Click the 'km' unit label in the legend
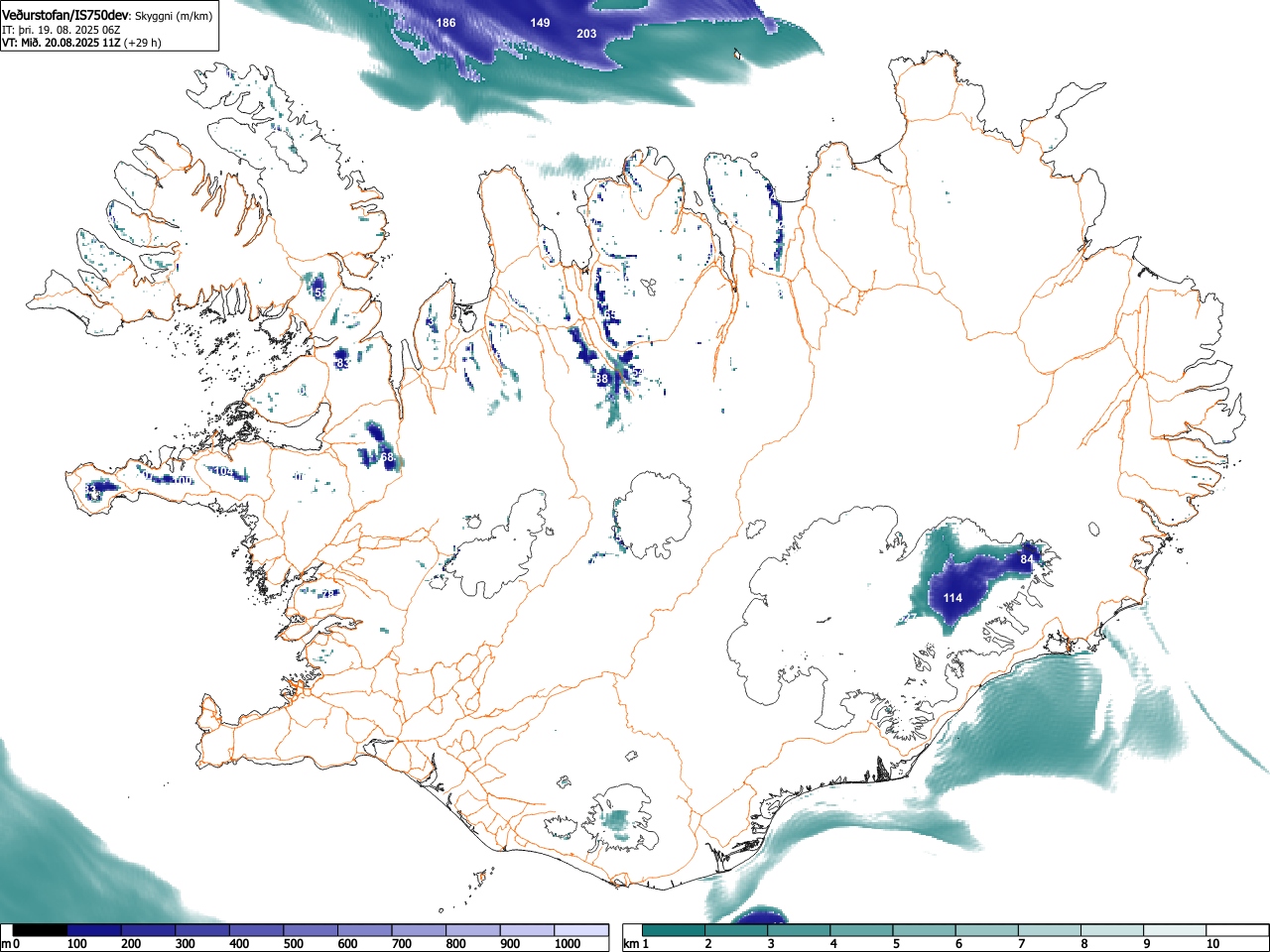This screenshot has width=1270, height=952. pos(630,944)
